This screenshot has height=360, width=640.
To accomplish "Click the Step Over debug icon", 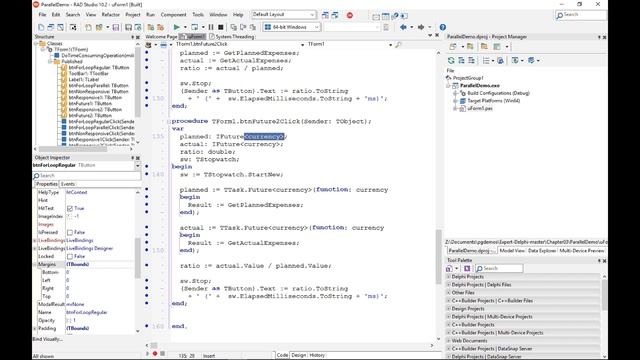I will pyautogui.click(x=243, y=27).
